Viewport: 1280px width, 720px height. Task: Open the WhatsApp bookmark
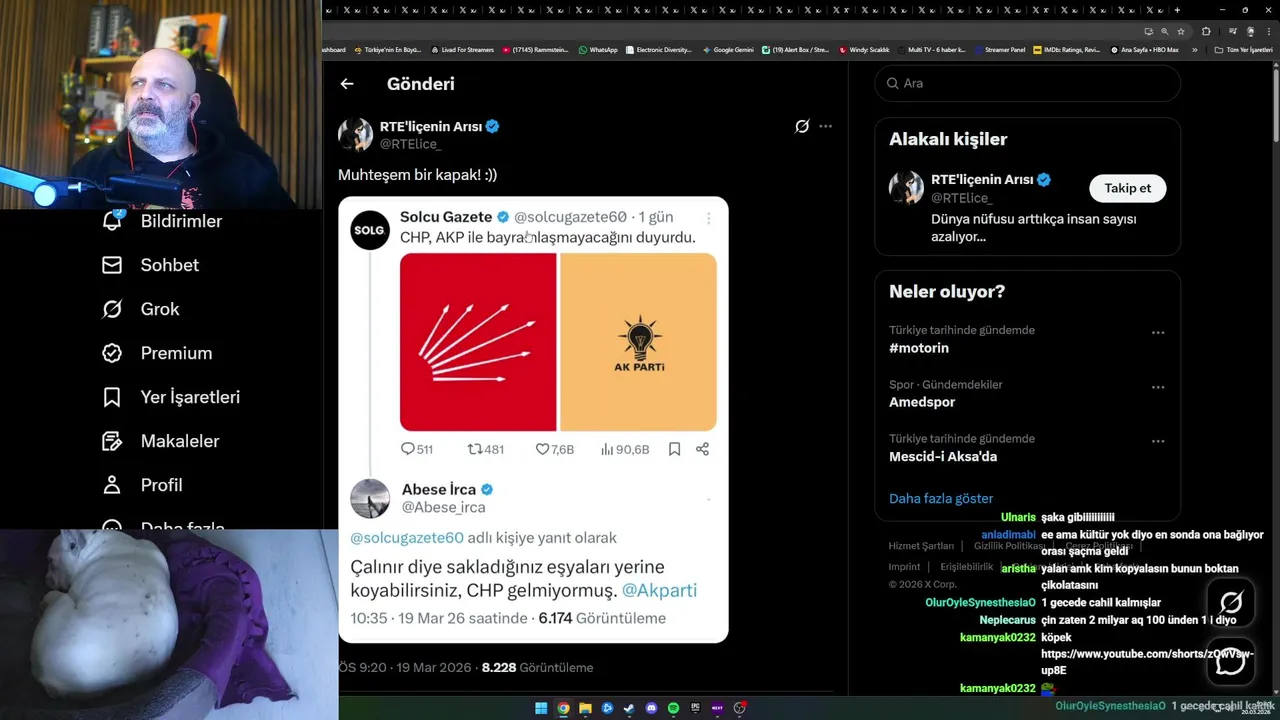[598, 49]
